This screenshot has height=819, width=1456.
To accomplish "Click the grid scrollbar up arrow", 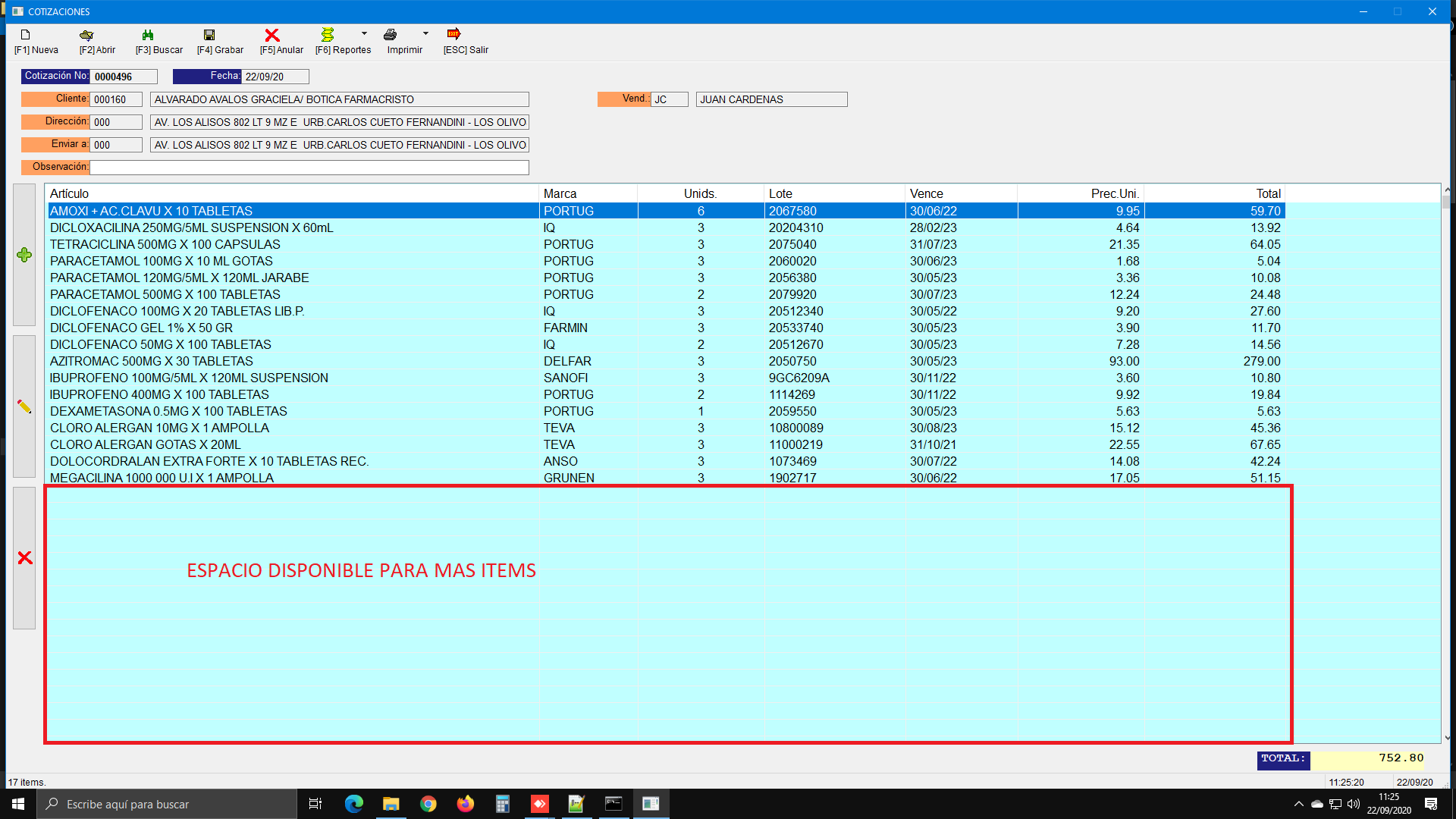I will (1447, 190).
